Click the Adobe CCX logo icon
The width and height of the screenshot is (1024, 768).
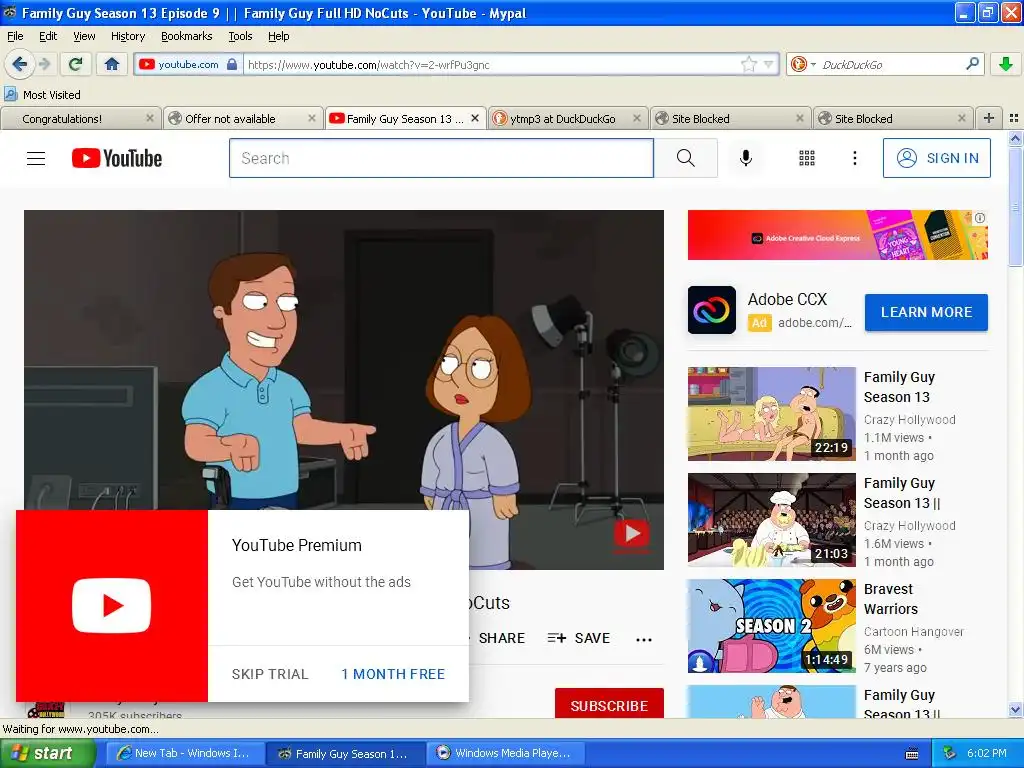click(712, 310)
